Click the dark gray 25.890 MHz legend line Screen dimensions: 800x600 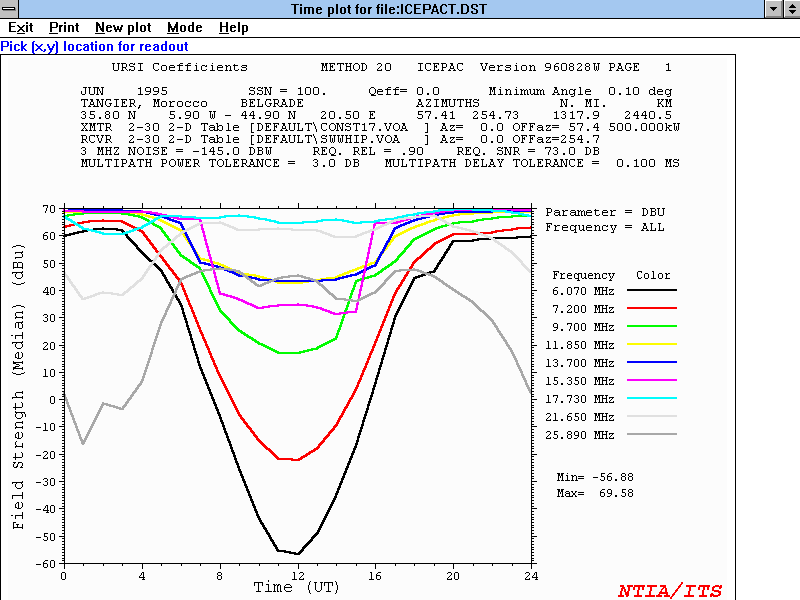coord(651,435)
